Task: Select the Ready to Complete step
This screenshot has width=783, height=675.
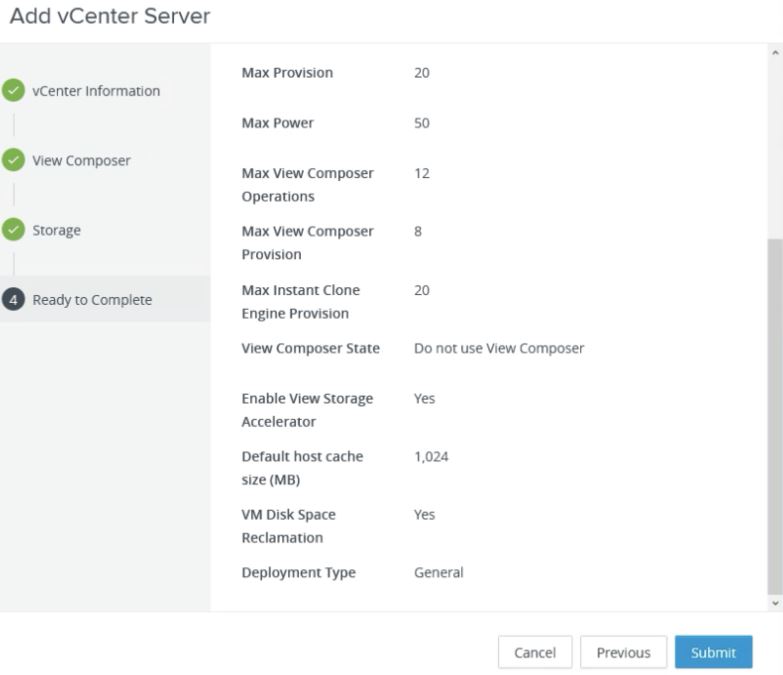Action: click(x=92, y=300)
